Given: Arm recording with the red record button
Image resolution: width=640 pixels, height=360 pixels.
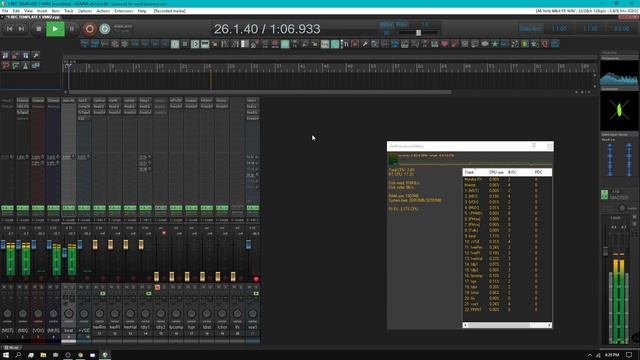Looking at the screenshot, I should pos(89,29).
